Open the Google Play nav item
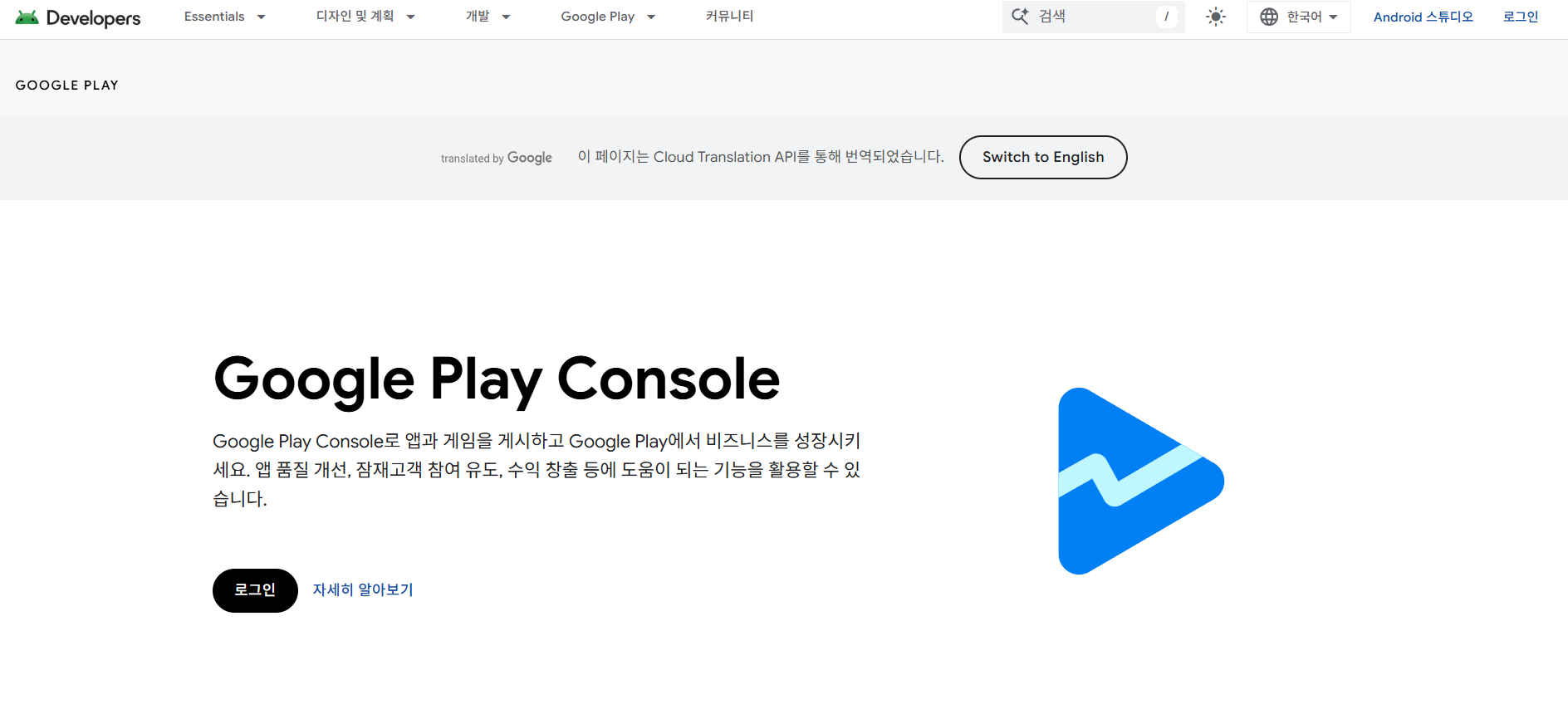This screenshot has width=1568, height=714. (x=597, y=17)
